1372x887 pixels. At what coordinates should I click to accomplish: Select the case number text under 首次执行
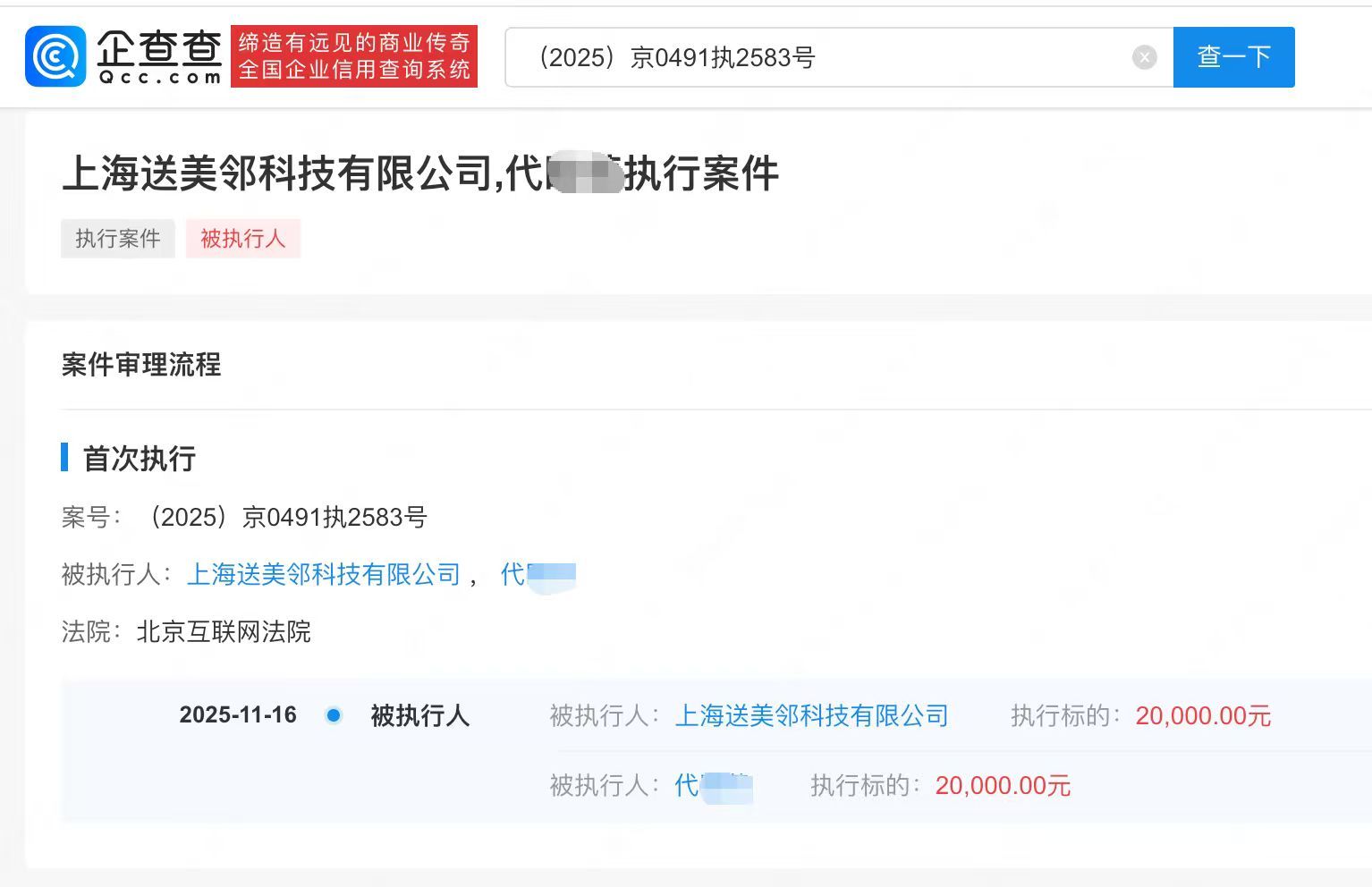[285, 517]
